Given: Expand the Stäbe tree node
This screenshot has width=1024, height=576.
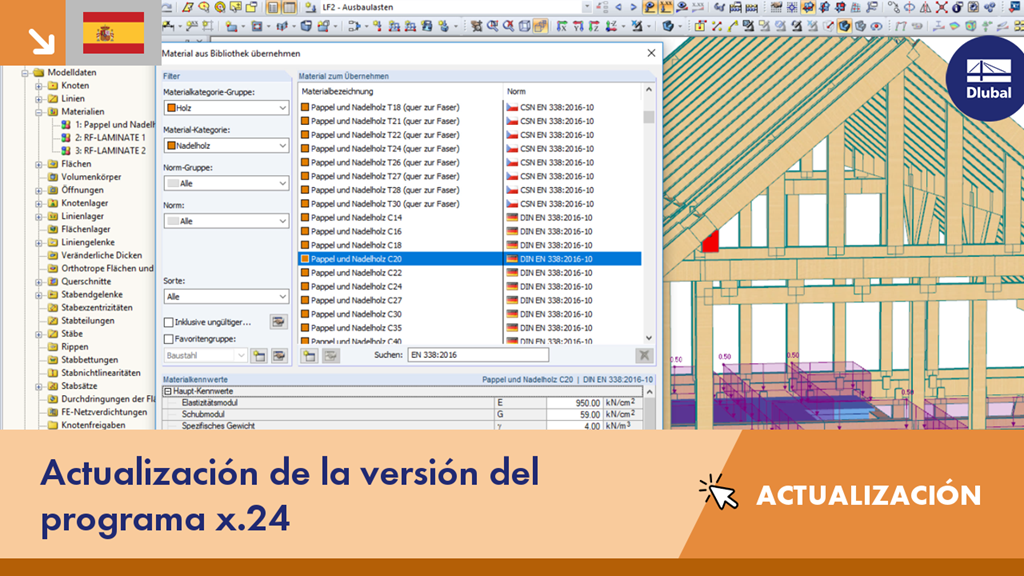Looking at the screenshot, I should (x=39, y=334).
